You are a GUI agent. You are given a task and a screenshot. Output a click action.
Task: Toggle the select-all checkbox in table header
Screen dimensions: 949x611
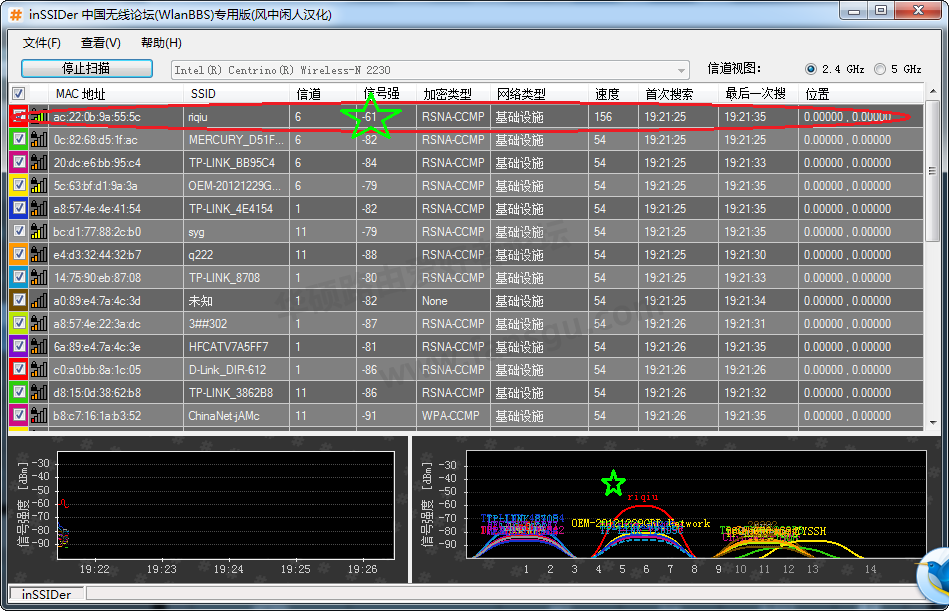click(19, 93)
